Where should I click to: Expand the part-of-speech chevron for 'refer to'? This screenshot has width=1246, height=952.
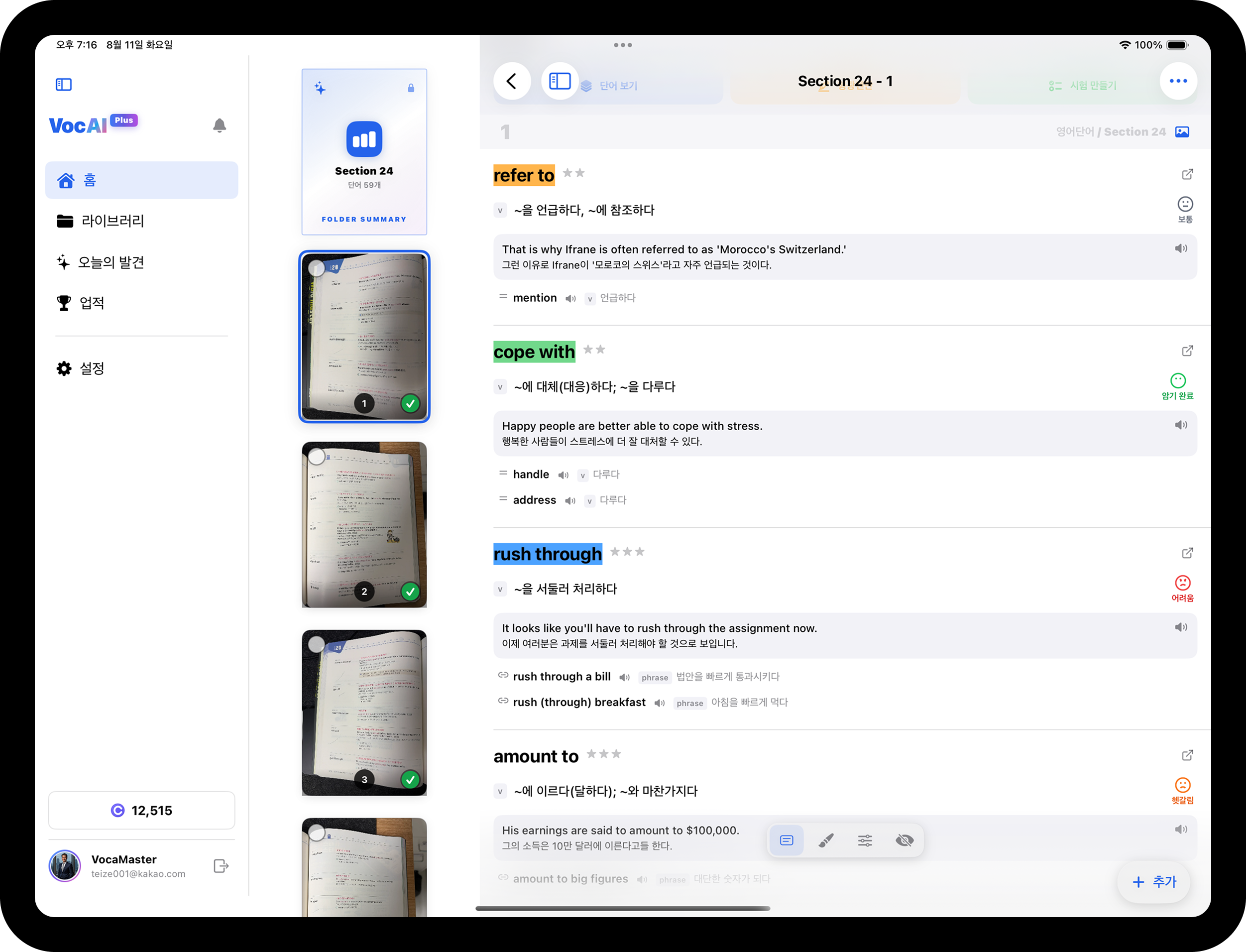click(500, 211)
